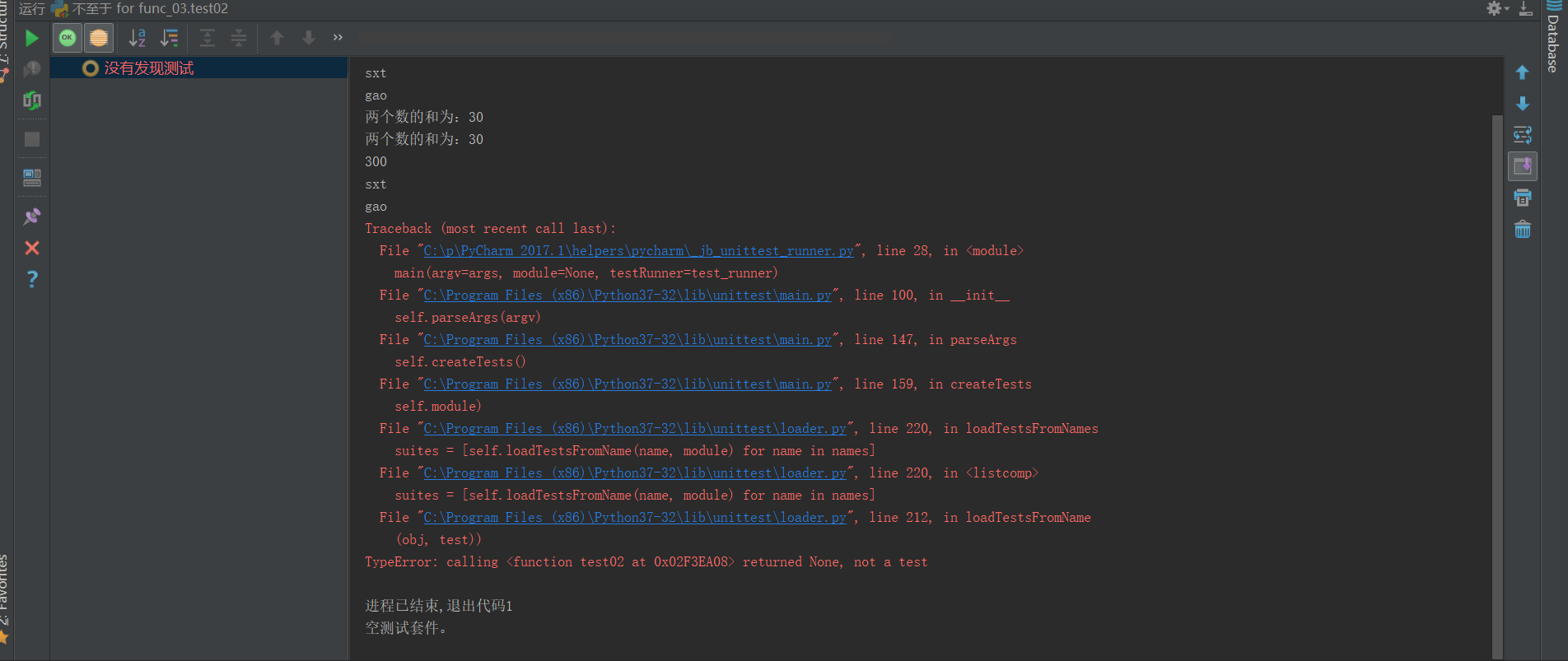Toggle show passed tests OK button
Viewport: 1568px width, 661px height.
click(x=68, y=38)
